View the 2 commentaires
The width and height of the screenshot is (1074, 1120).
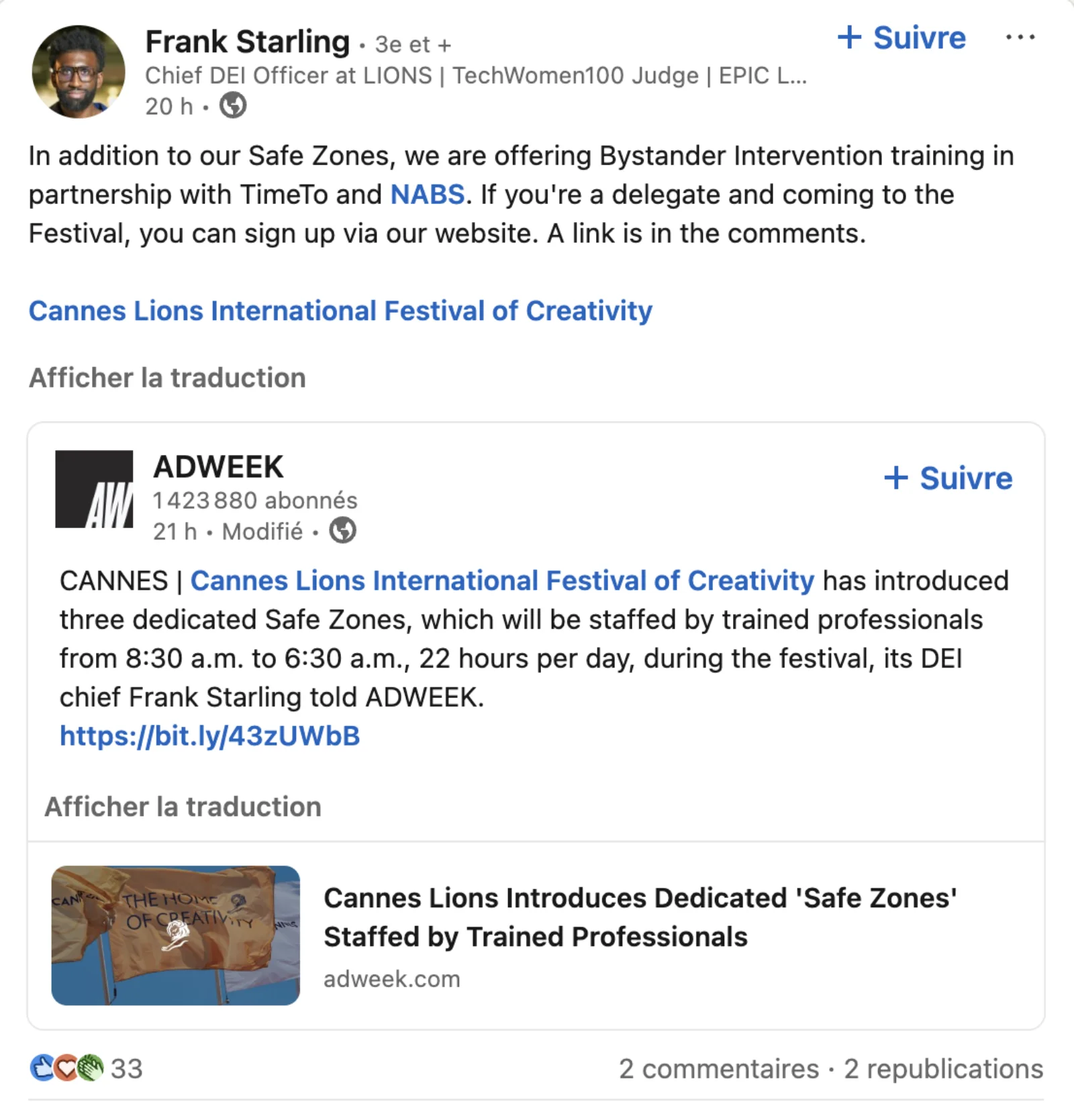(x=718, y=1069)
